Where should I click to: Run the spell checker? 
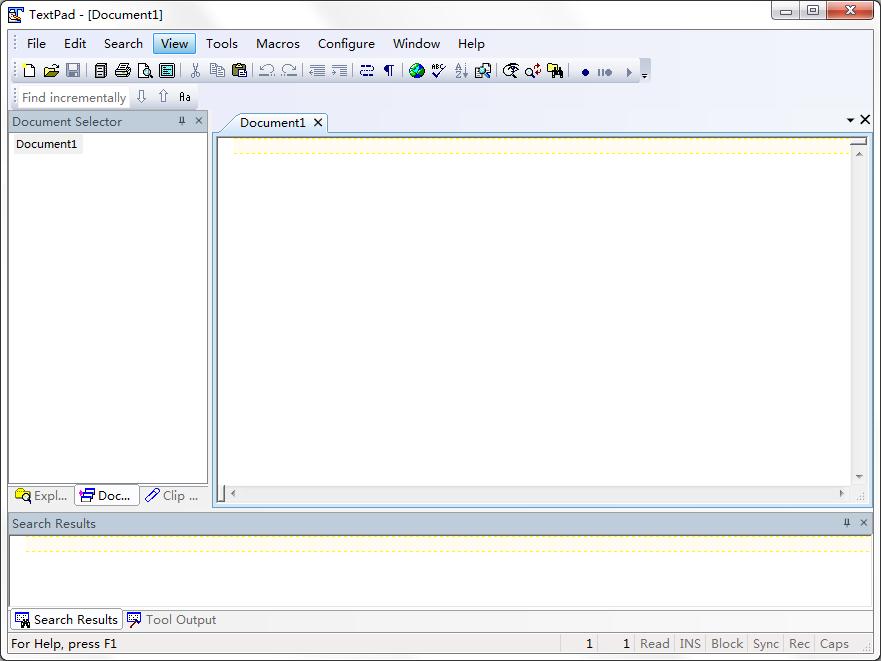[x=438, y=70]
